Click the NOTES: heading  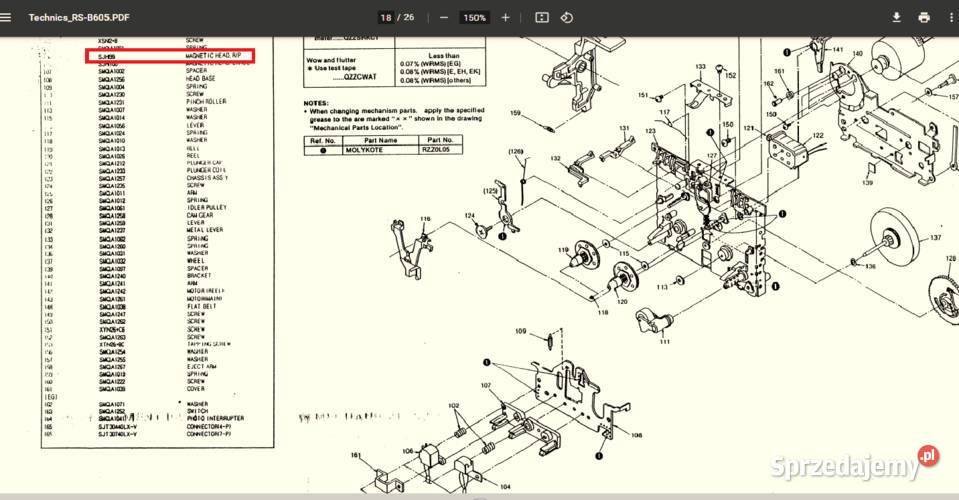tap(316, 103)
